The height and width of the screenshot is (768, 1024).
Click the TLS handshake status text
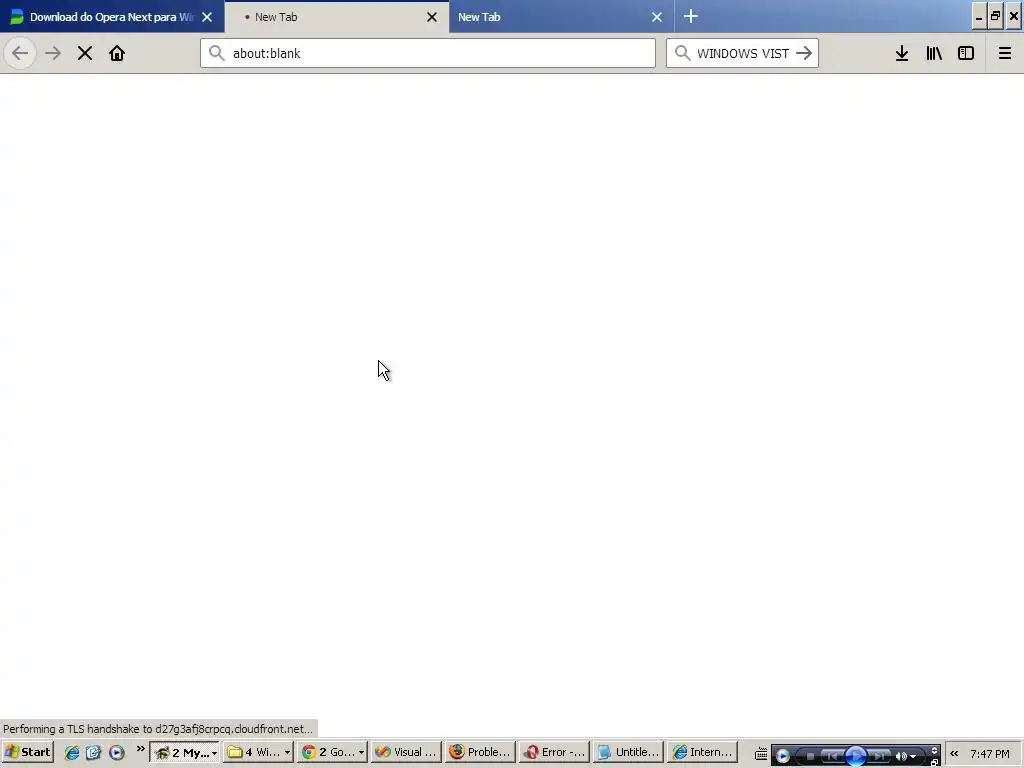(x=158, y=729)
